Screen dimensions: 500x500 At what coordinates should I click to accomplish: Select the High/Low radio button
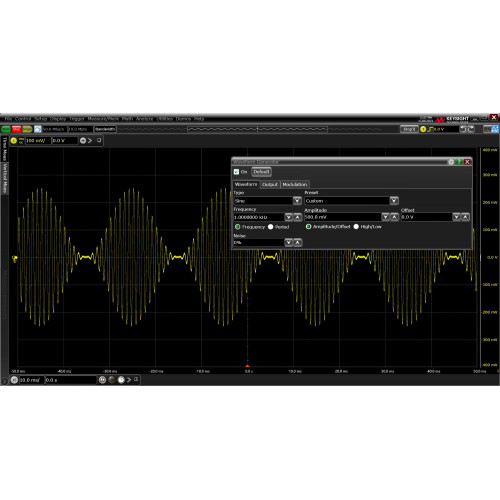tap(356, 227)
